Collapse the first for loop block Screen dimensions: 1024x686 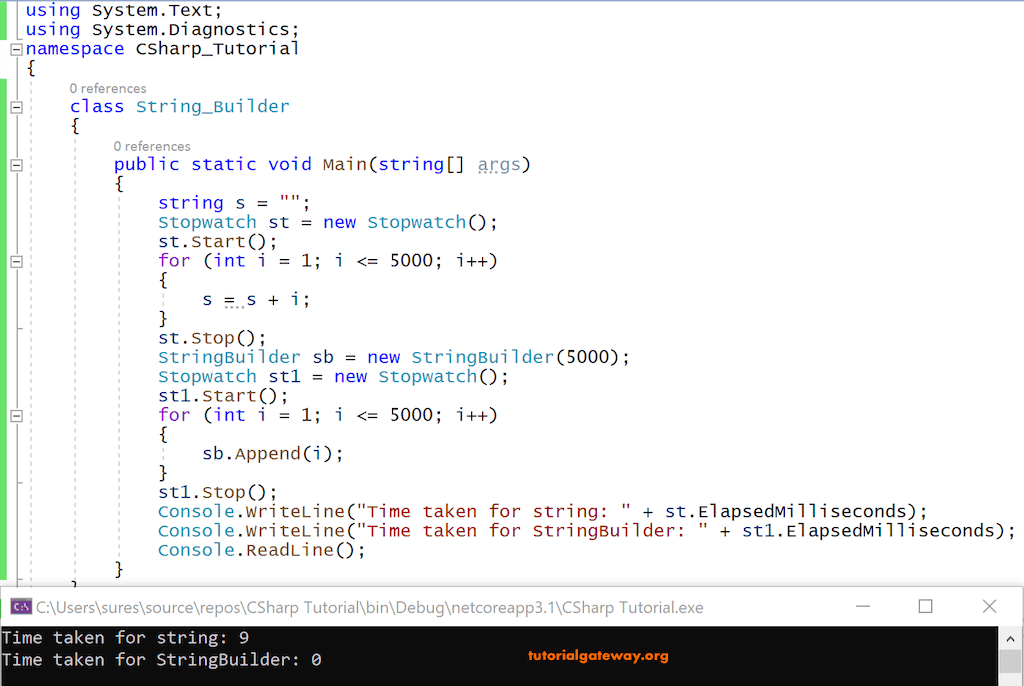tap(14, 260)
